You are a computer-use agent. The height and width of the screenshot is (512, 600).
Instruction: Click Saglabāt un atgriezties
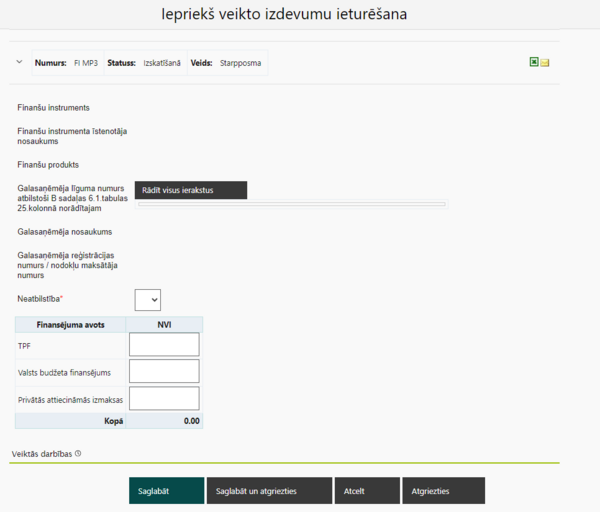[x=269, y=491]
